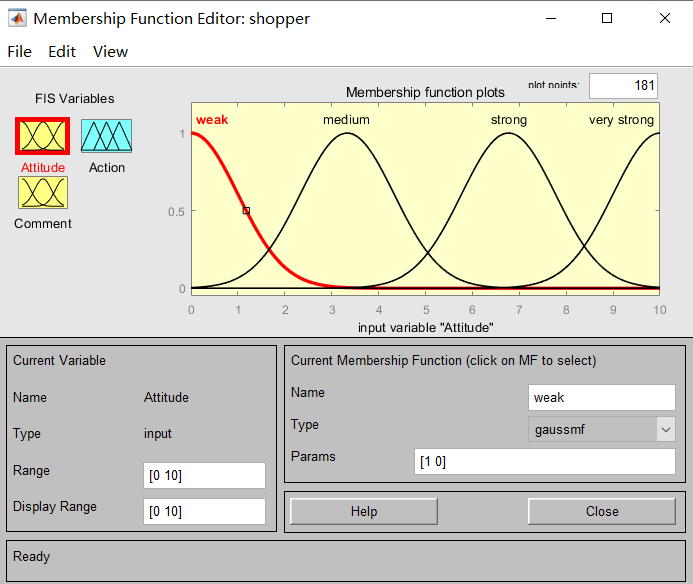The width and height of the screenshot is (693, 584).
Task: Click the Display Range input field
Action: [204, 511]
